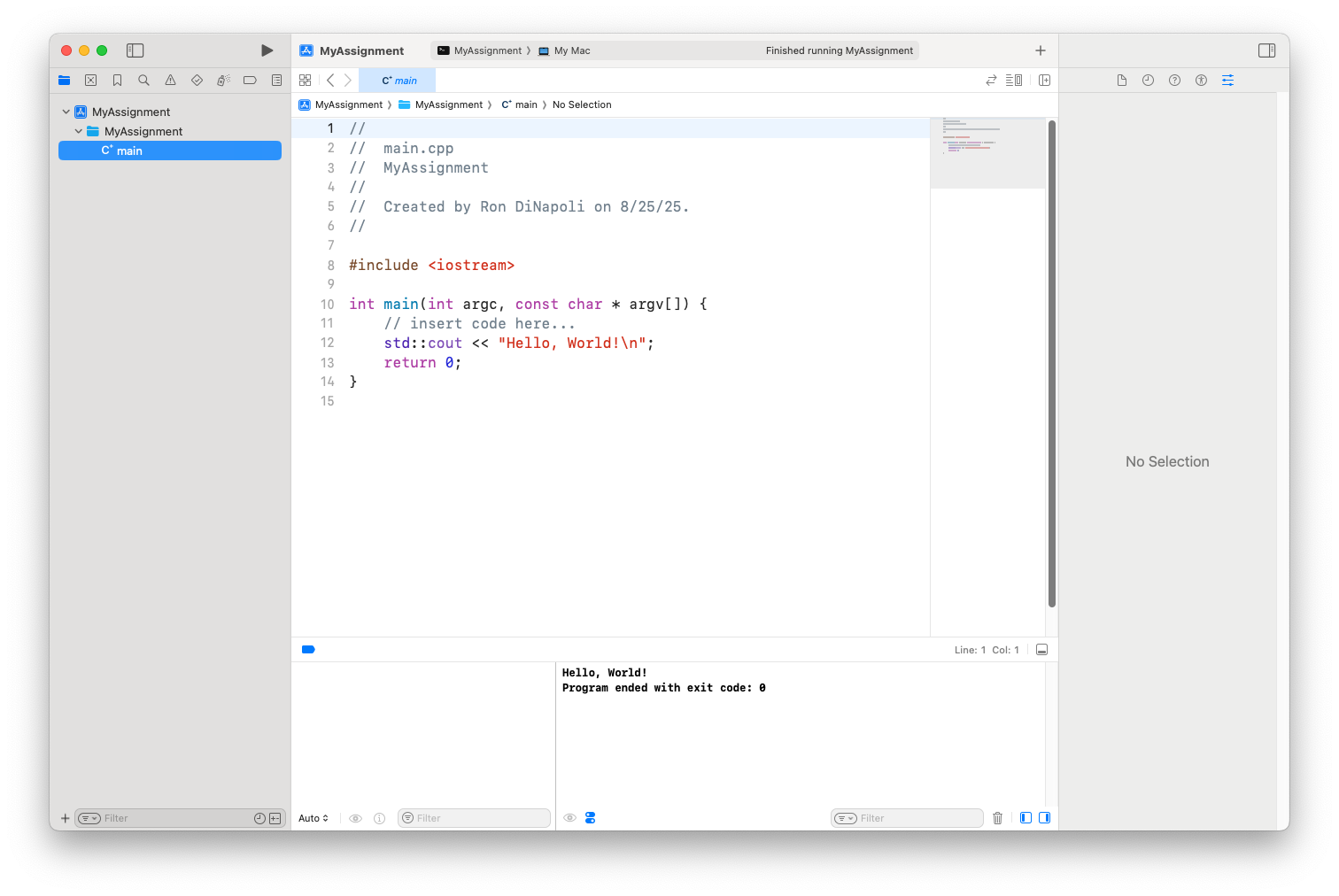The height and width of the screenshot is (896, 1339).
Task: Open the Adjust Editor Options menu
Action: (x=1014, y=80)
